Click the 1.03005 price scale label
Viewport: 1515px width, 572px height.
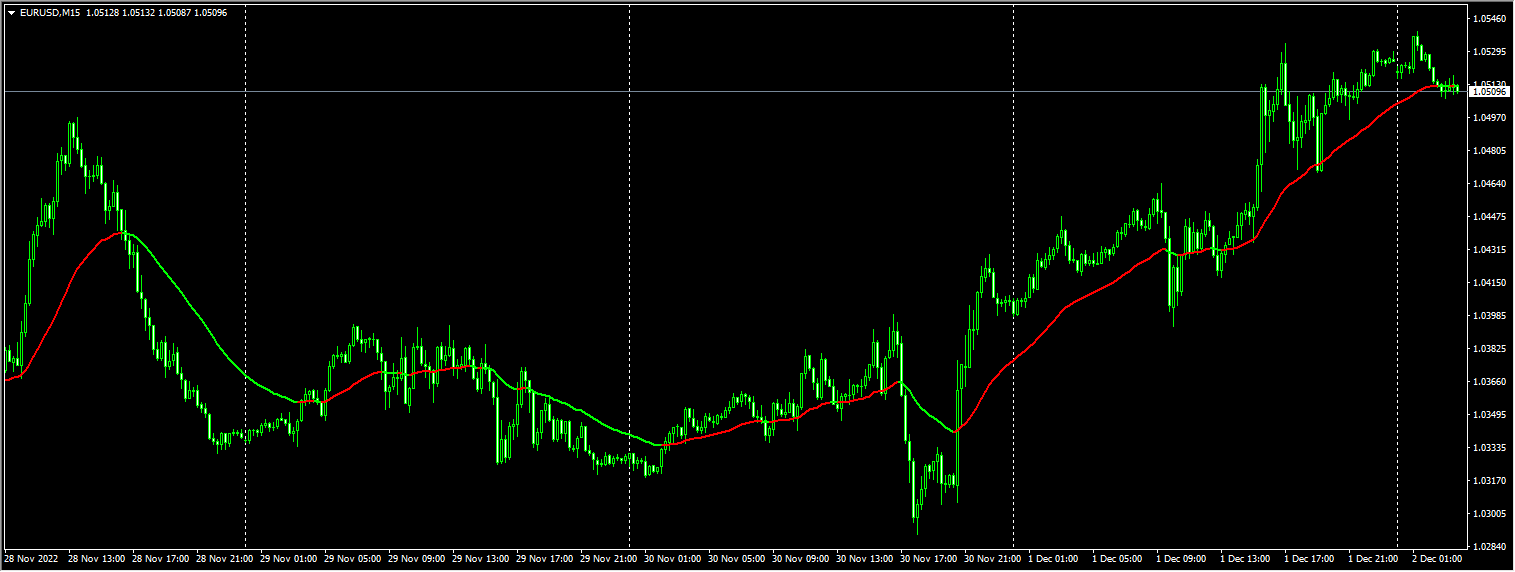coord(1491,514)
